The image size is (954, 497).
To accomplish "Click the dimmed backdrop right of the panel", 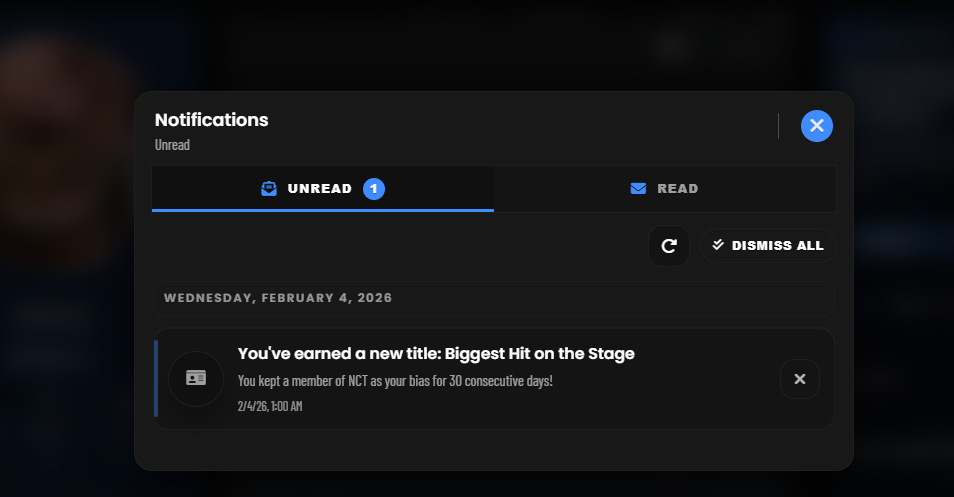I will pos(900,300).
